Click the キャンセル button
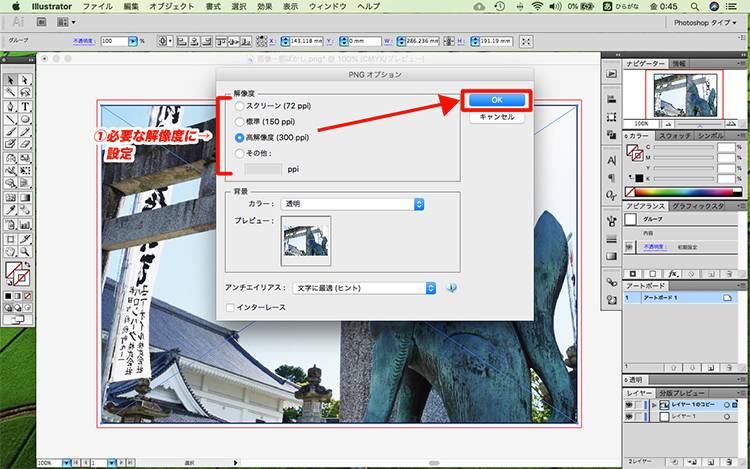Screen dimensions: 750x469 pyautogui.click(x=497, y=117)
